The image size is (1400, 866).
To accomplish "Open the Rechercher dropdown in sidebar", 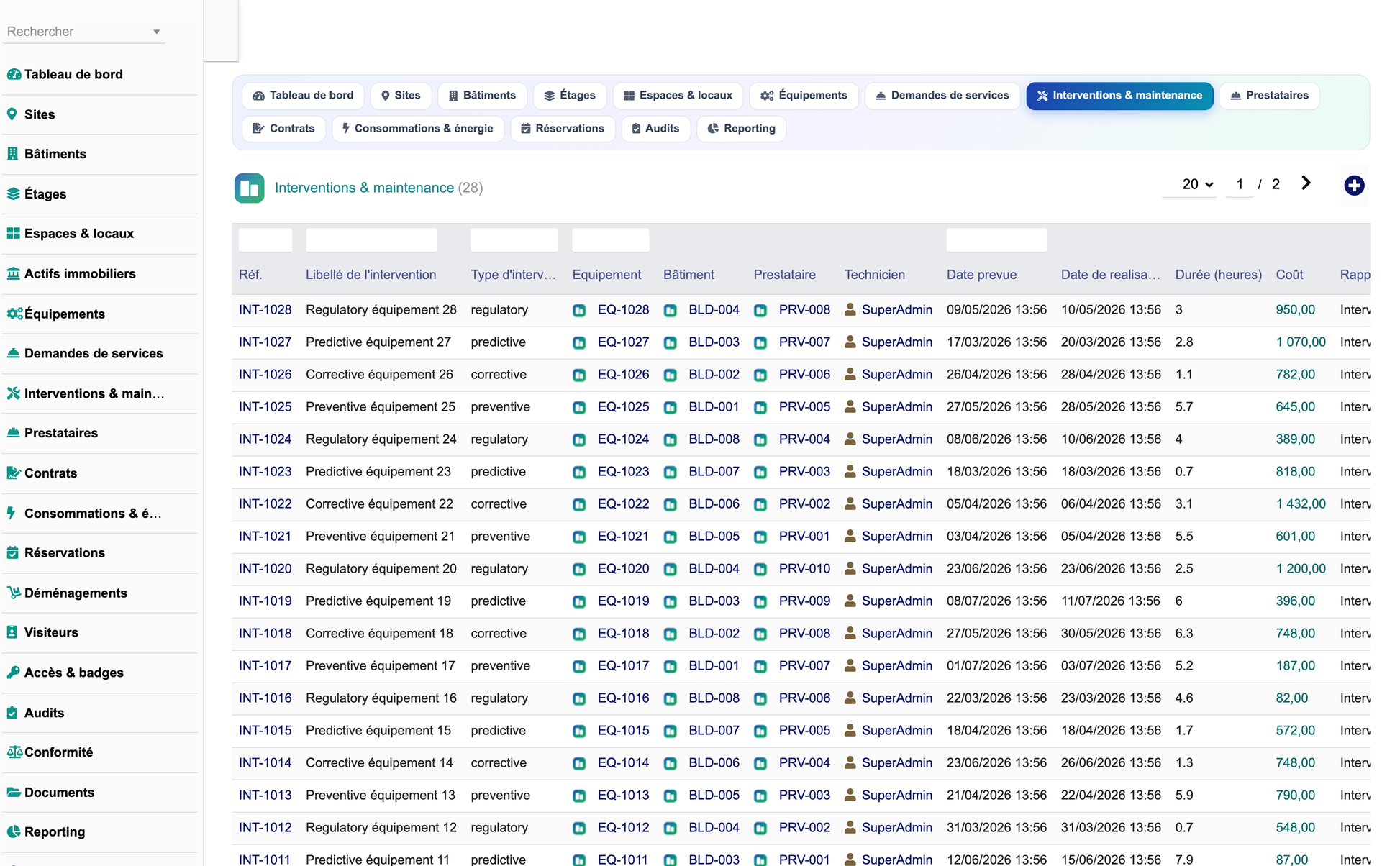I will point(83,32).
